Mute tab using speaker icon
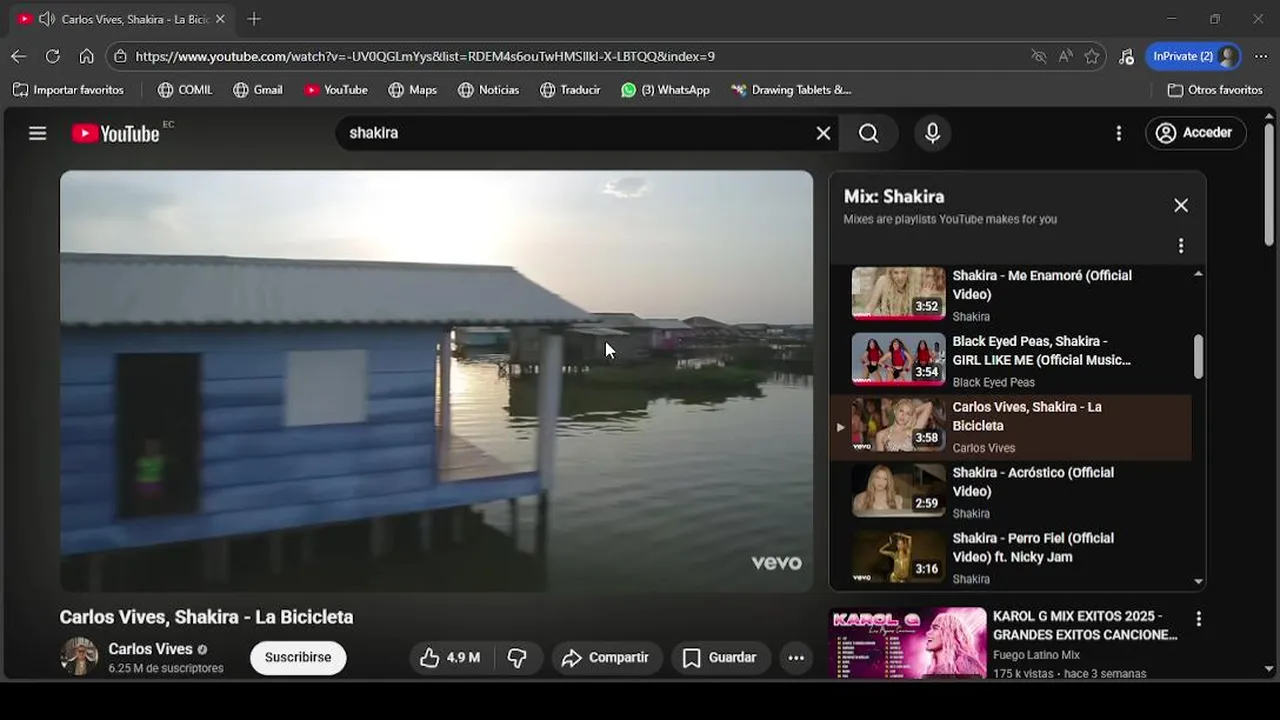This screenshot has width=1280, height=720. [x=46, y=19]
